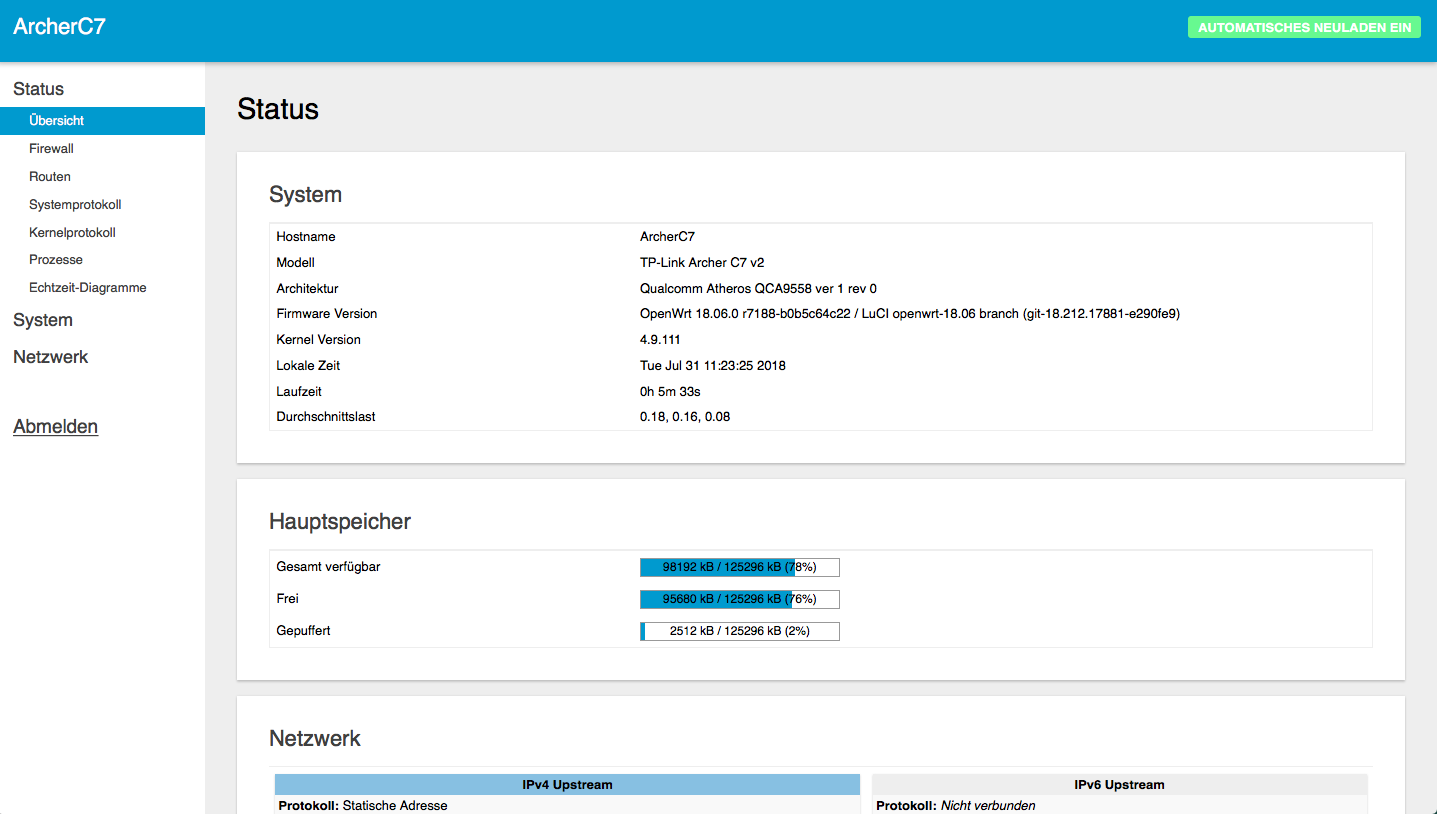Select the Nicht verbunden protocol text
This screenshot has height=814, width=1437.
(x=988, y=806)
